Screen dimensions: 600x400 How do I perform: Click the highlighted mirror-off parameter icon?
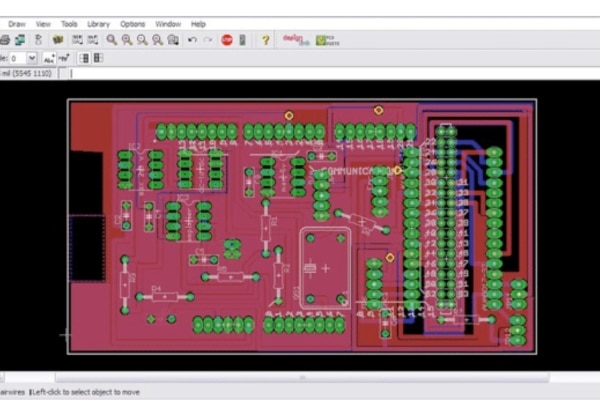(x=84, y=58)
